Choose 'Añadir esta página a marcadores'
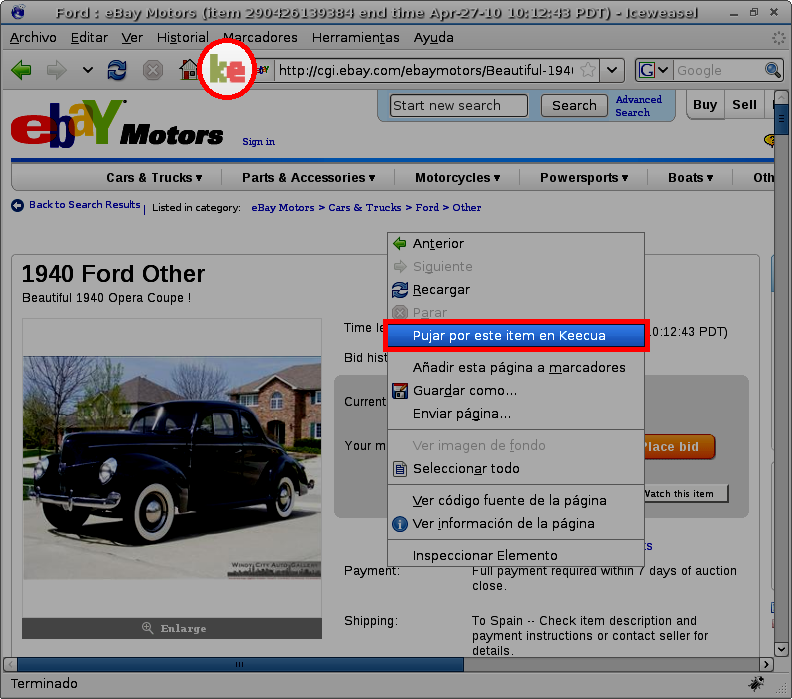 [x=516, y=367]
